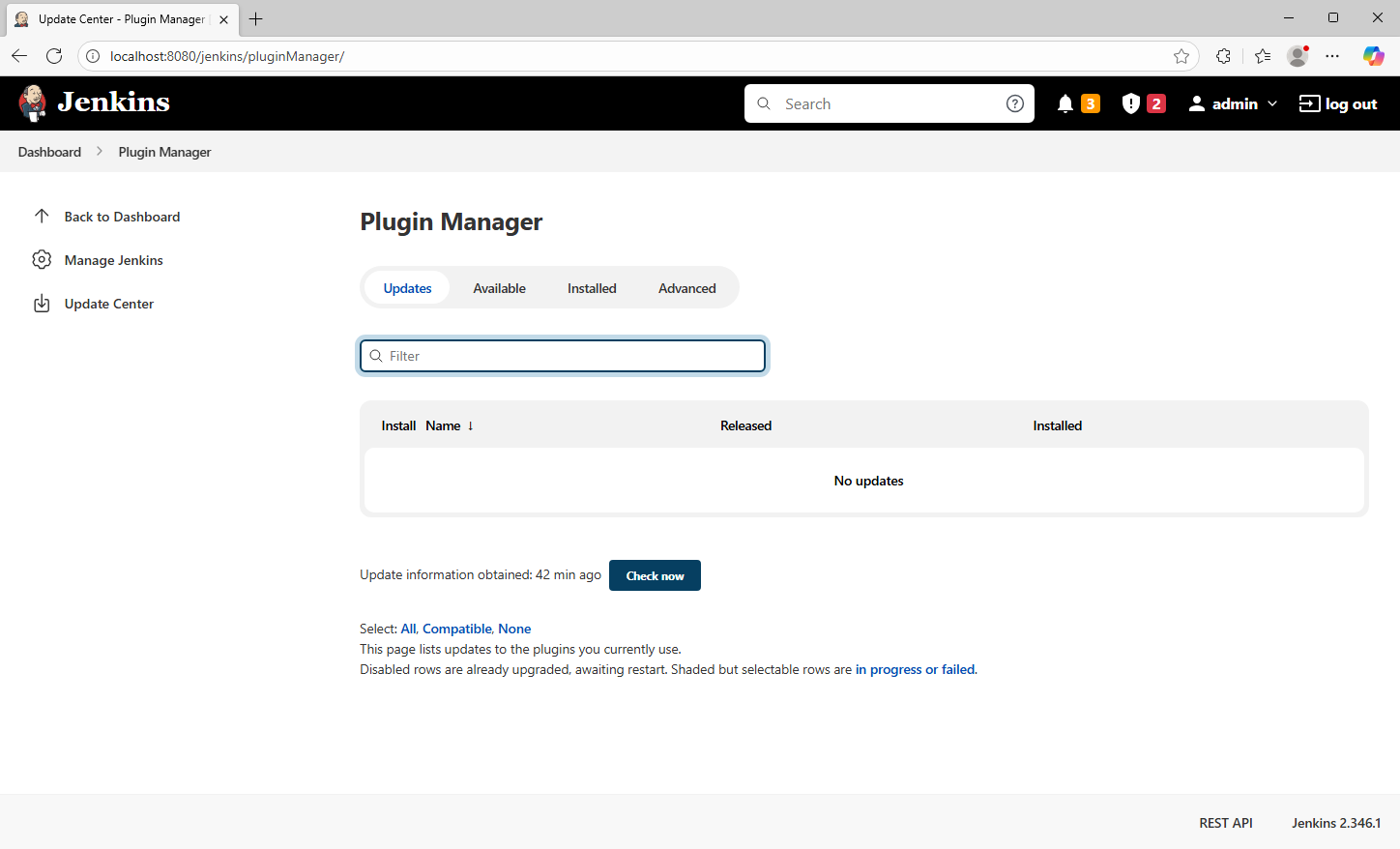Click the address bar URL
The height and width of the screenshot is (849, 1400).
227,56
